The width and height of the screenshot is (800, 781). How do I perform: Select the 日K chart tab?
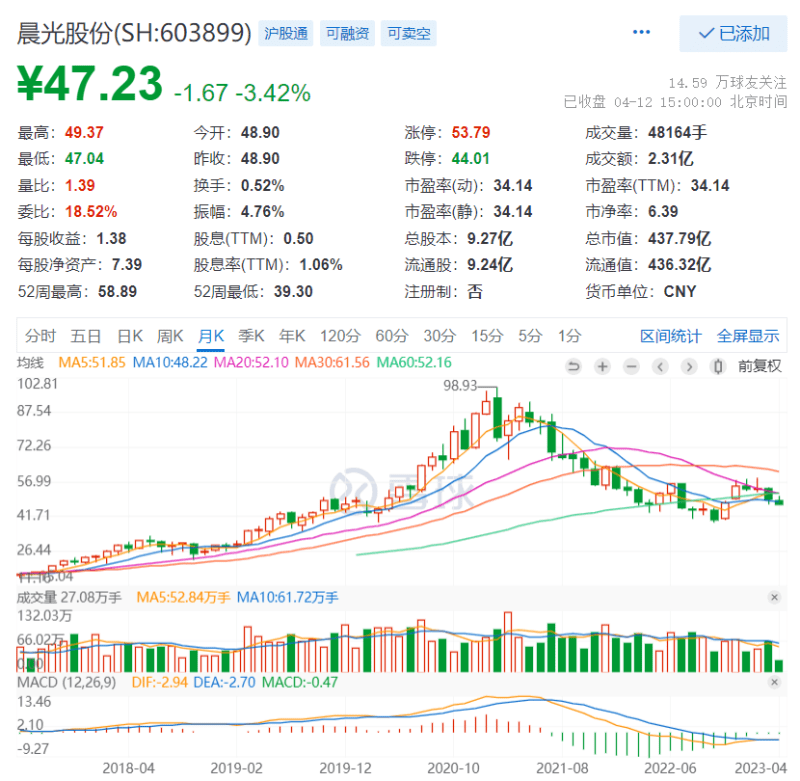[x=130, y=336]
